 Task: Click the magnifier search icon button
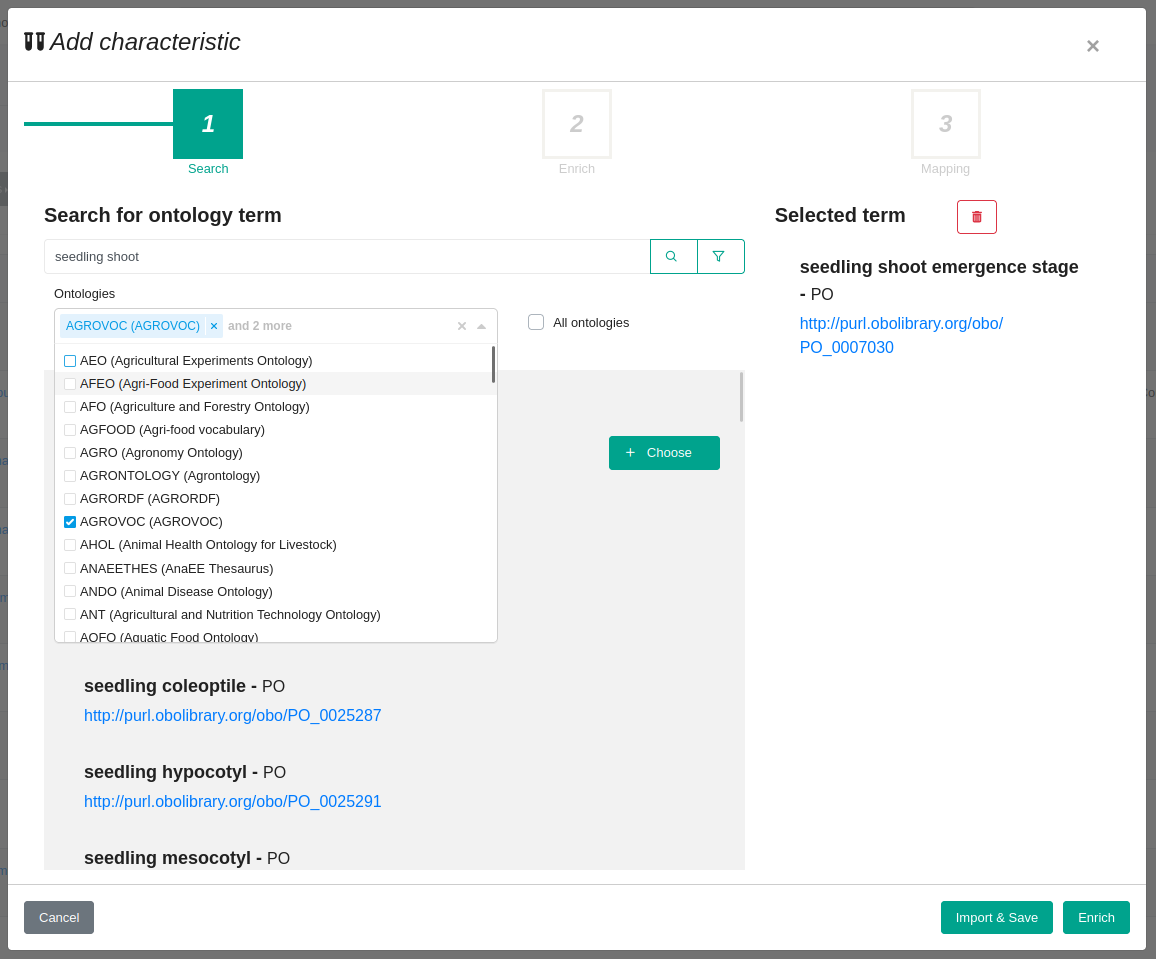pyautogui.click(x=673, y=257)
